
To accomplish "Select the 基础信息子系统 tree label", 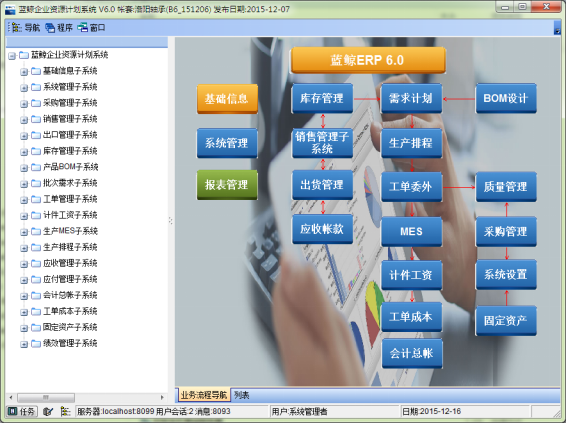I will tap(70, 71).
